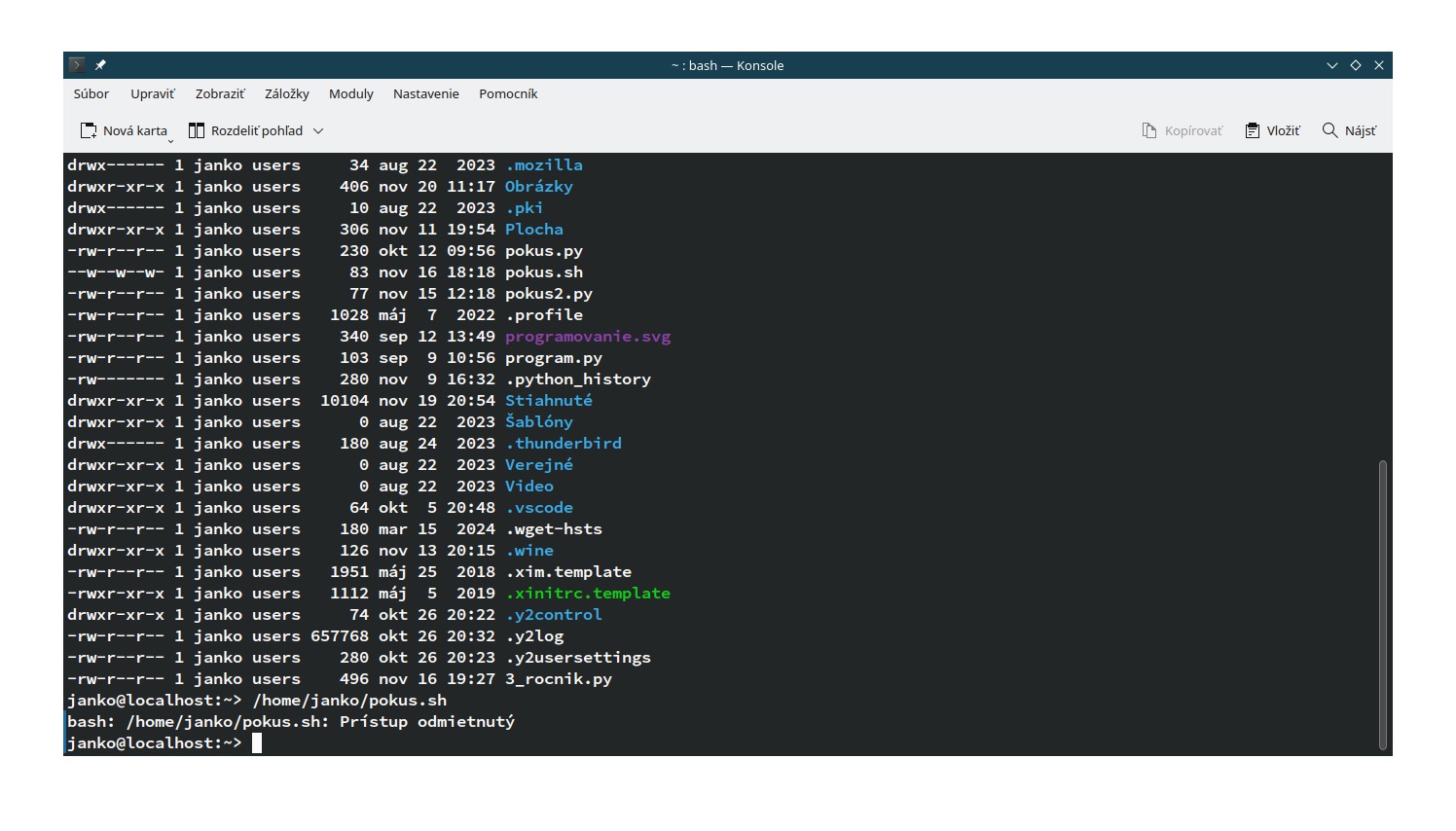Click the "Prístup odmietnutý" error message
Screen dimensions: 1456x831
pos(427,722)
